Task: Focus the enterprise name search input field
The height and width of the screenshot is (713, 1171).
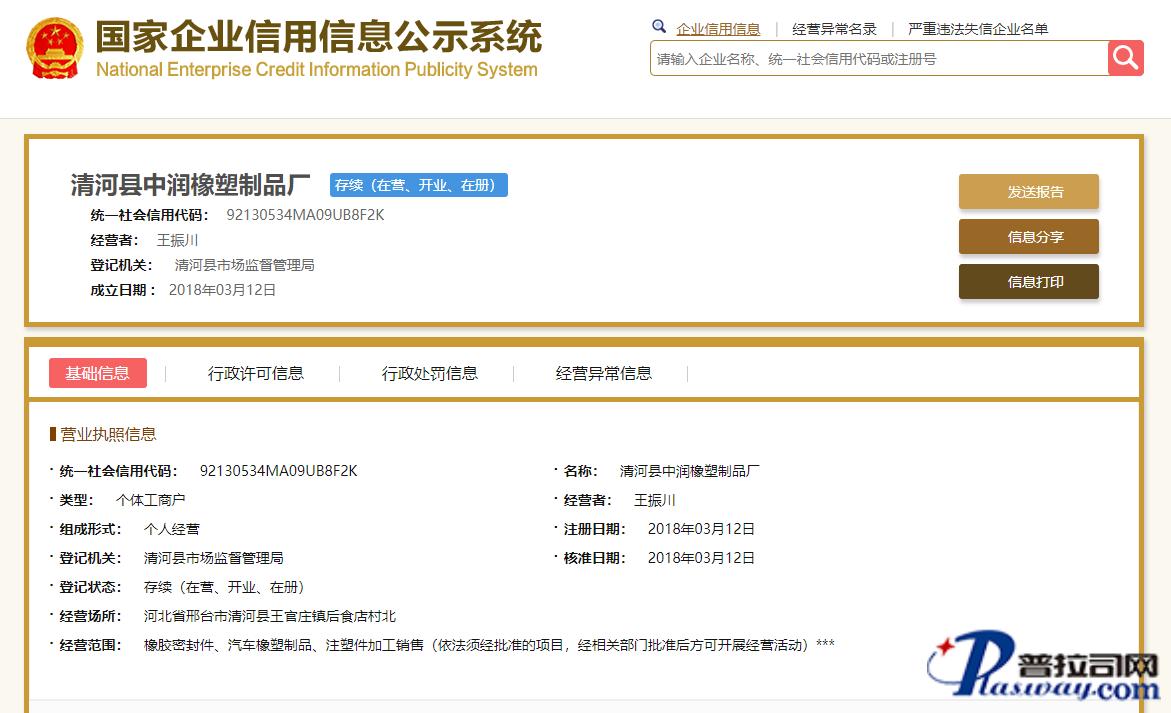Action: (x=878, y=59)
